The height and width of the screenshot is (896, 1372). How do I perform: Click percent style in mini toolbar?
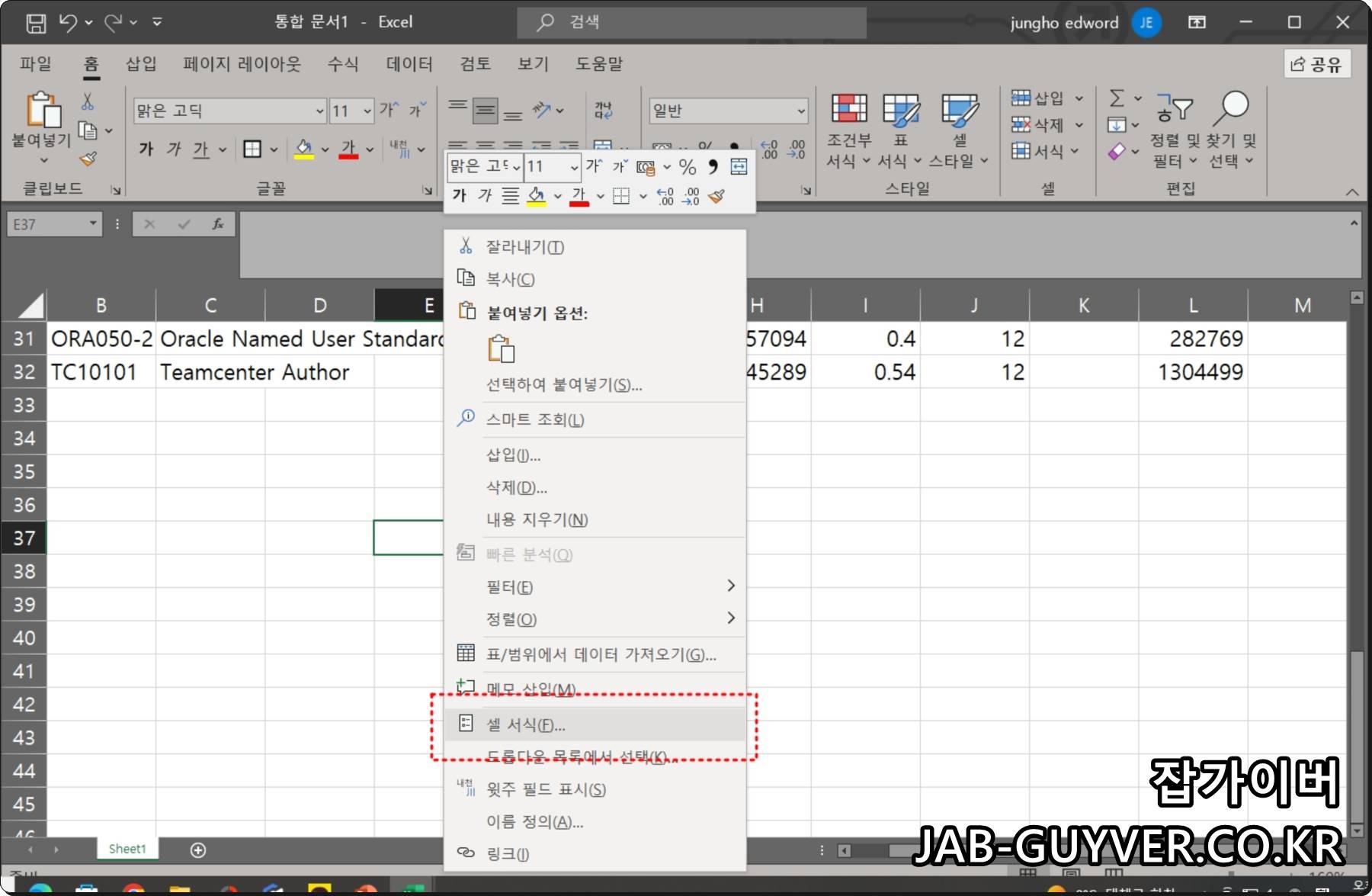[x=688, y=167]
